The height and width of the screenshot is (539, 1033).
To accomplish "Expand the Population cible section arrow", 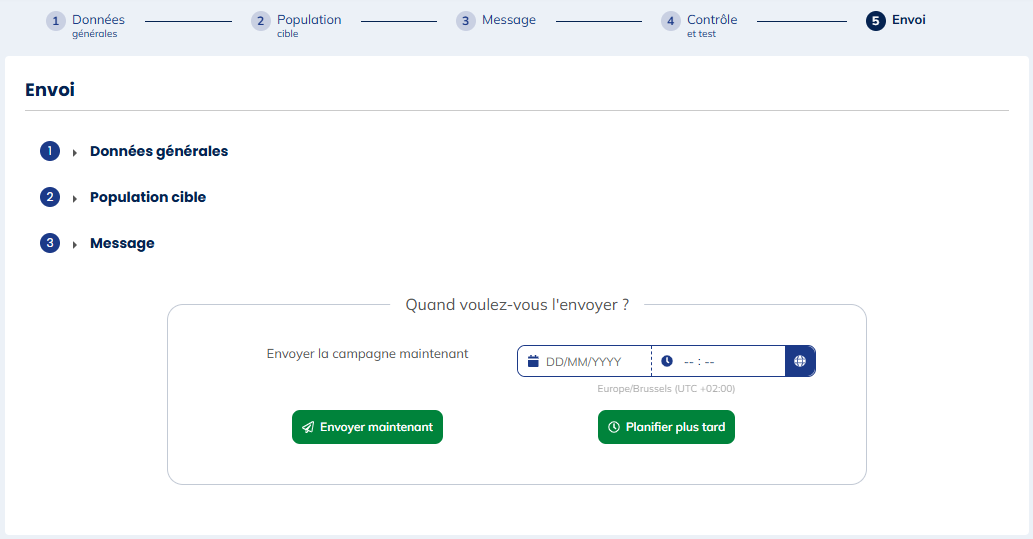I will tap(75, 198).
